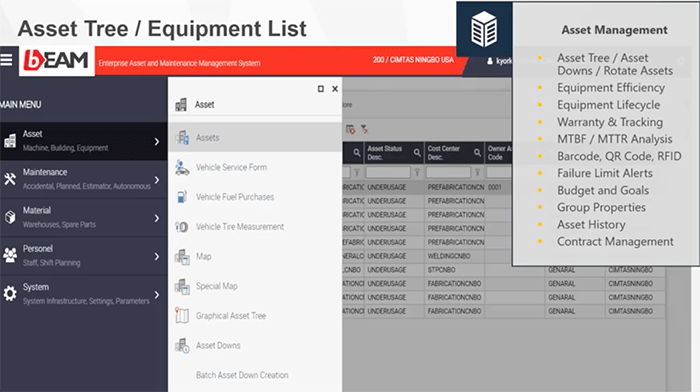This screenshot has height=392, width=700.
Task: Click the Personel people icon
Action: pyautogui.click(x=10, y=255)
